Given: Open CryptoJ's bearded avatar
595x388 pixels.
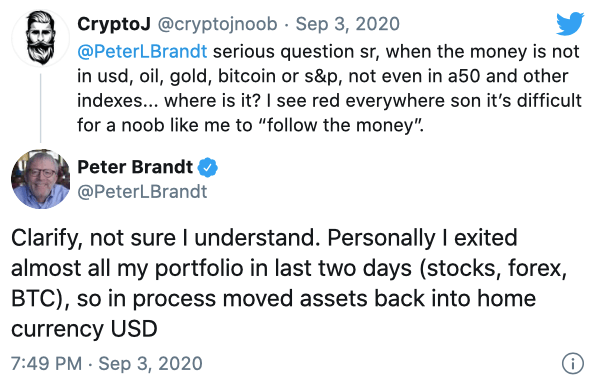Looking at the screenshot, I should [41, 39].
